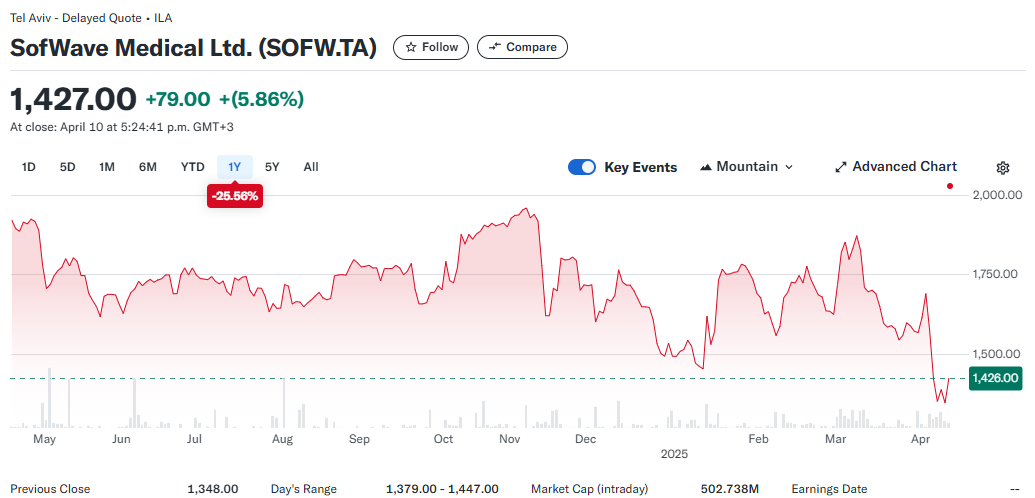Open chart settings gear icon
The width and height of the screenshot is (1035, 498).
1003,168
